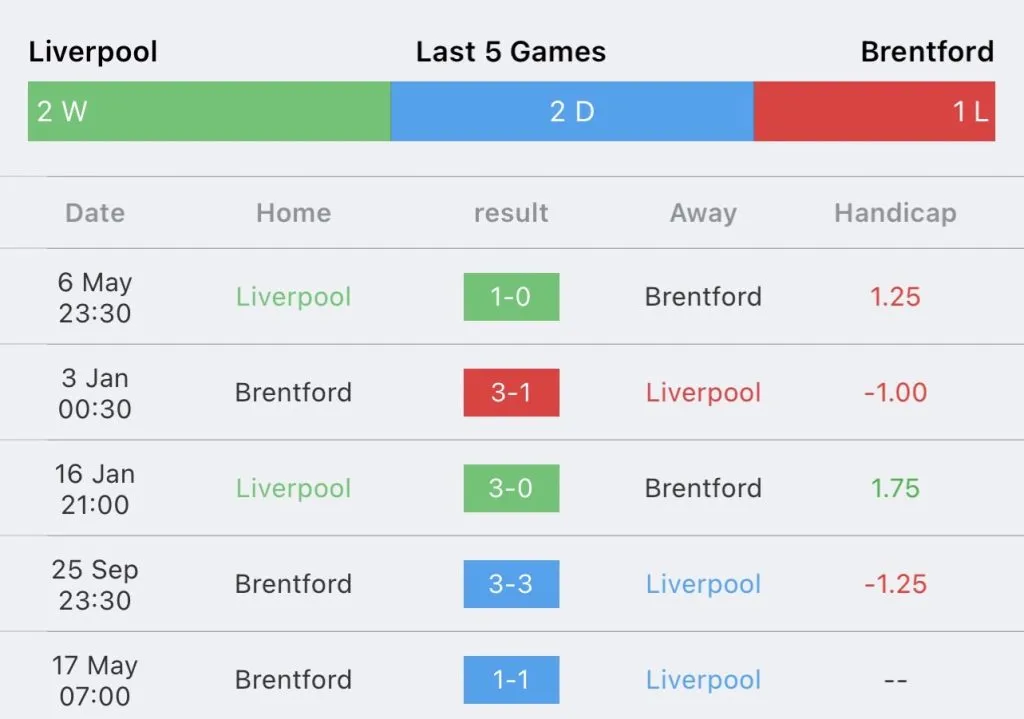Click red Liverpool away link in 3 Jan row

pyautogui.click(x=703, y=393)
